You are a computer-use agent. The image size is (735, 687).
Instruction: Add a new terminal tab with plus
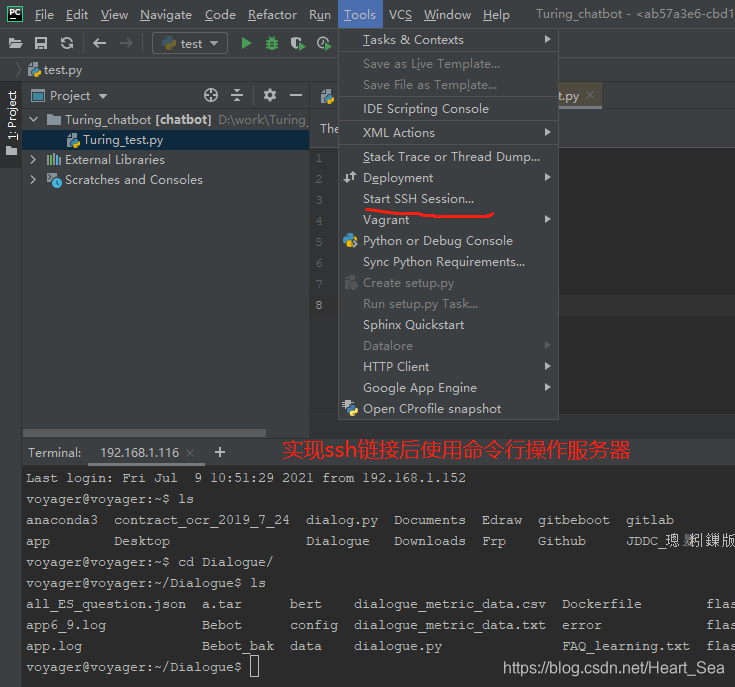click(x=220, y=452)
